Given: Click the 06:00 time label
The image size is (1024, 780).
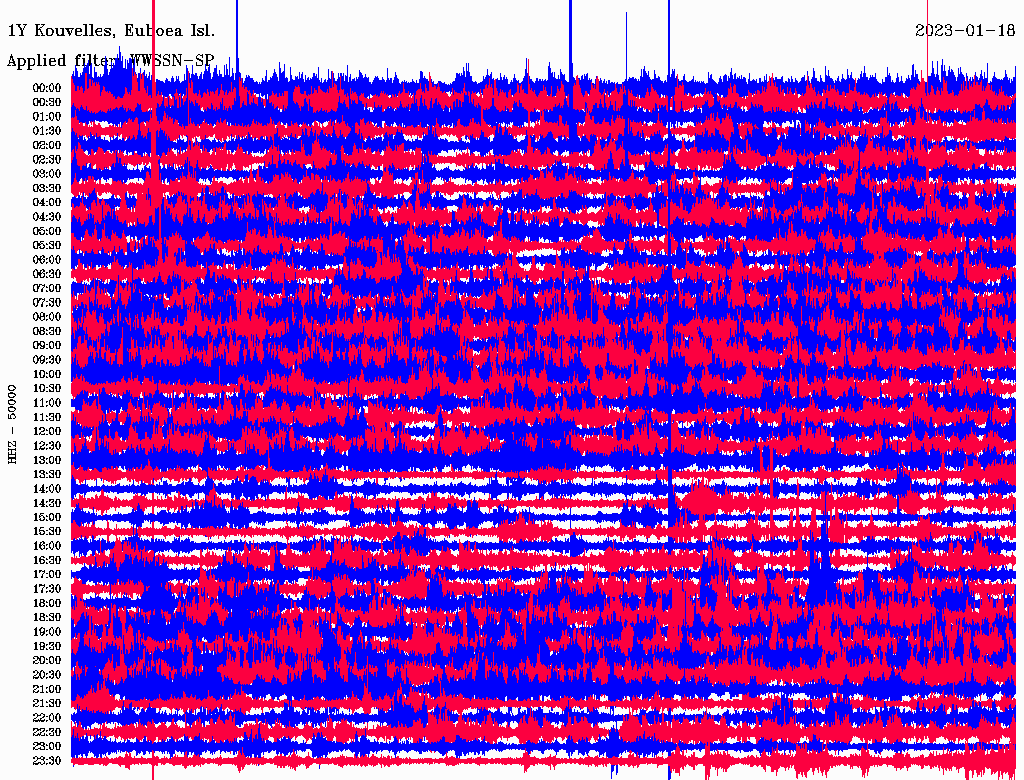Looking at the screenshot, I should pyautogui.click(x=47, y=260).
